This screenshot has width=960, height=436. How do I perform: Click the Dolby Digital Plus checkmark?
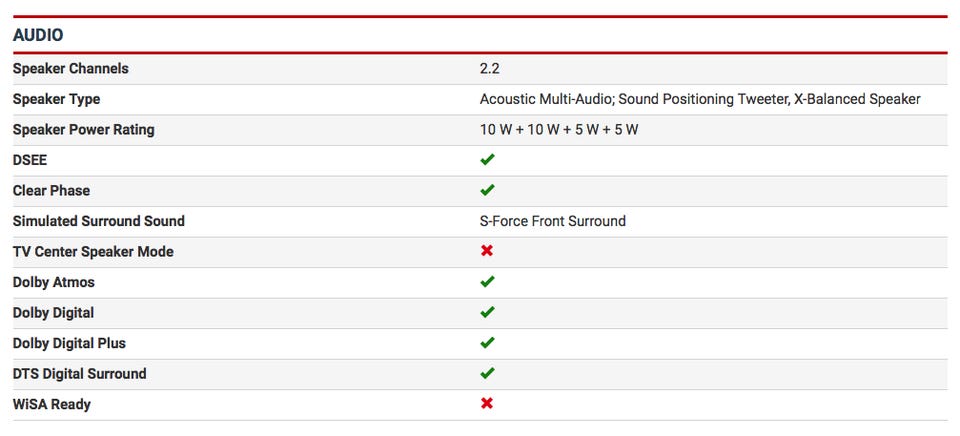tap(487, 343)
